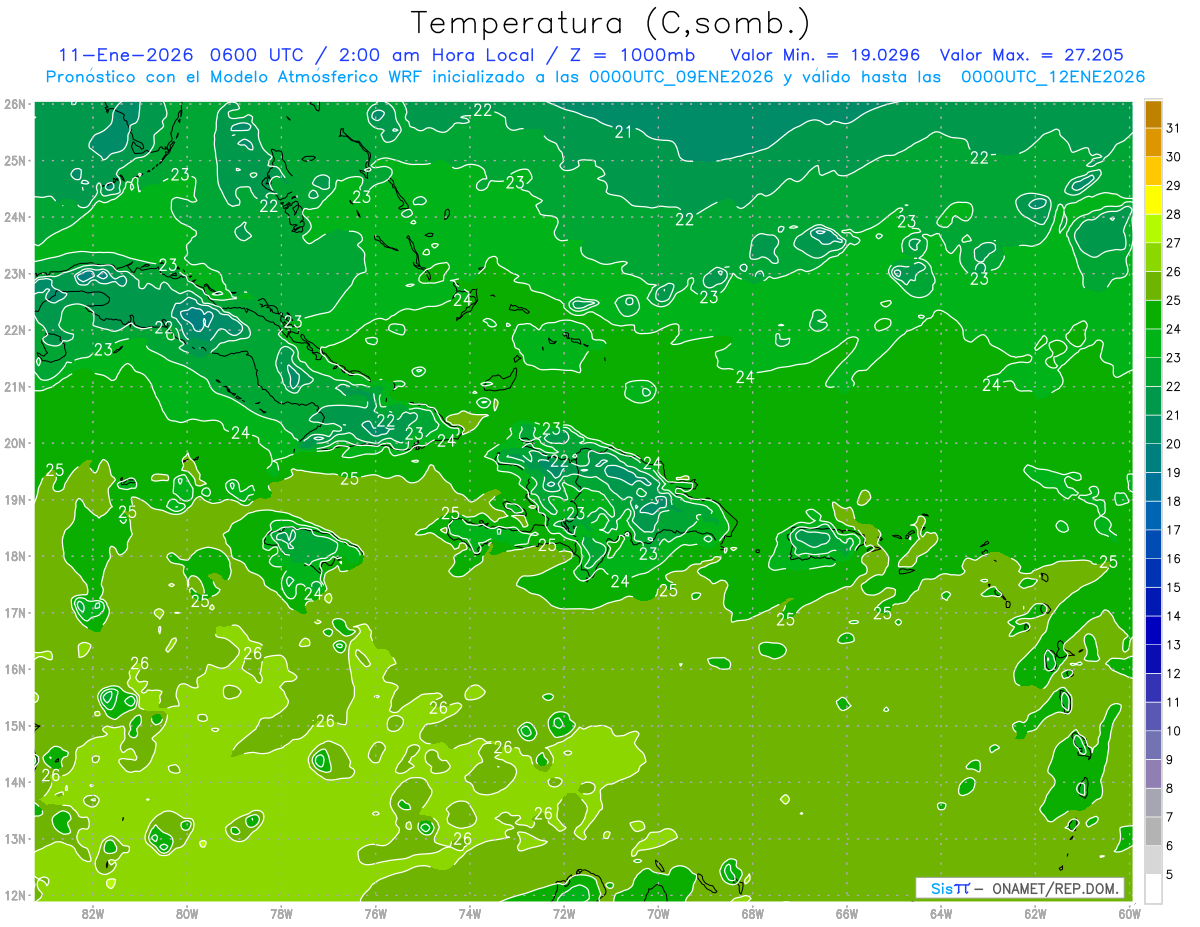Click the "SisTT – ONAMET/REP.DOM." credit box
Viewport: 1200px width, 927px height.
(1020, 888)
